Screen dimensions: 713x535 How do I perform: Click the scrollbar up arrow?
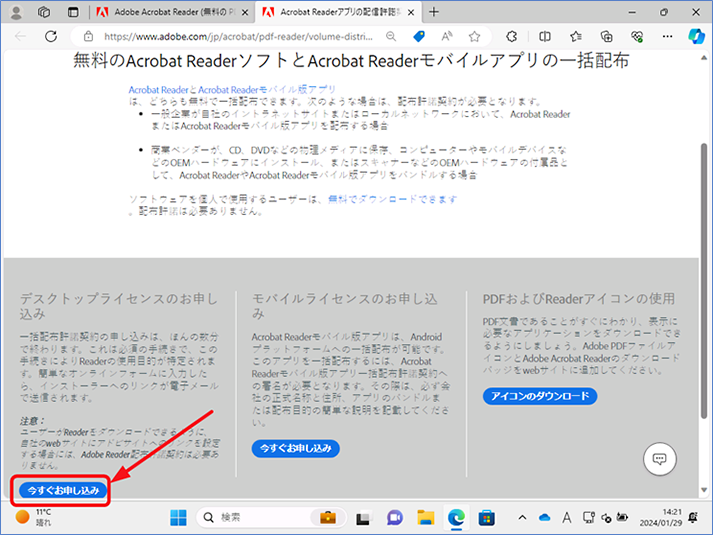[704, 58]
